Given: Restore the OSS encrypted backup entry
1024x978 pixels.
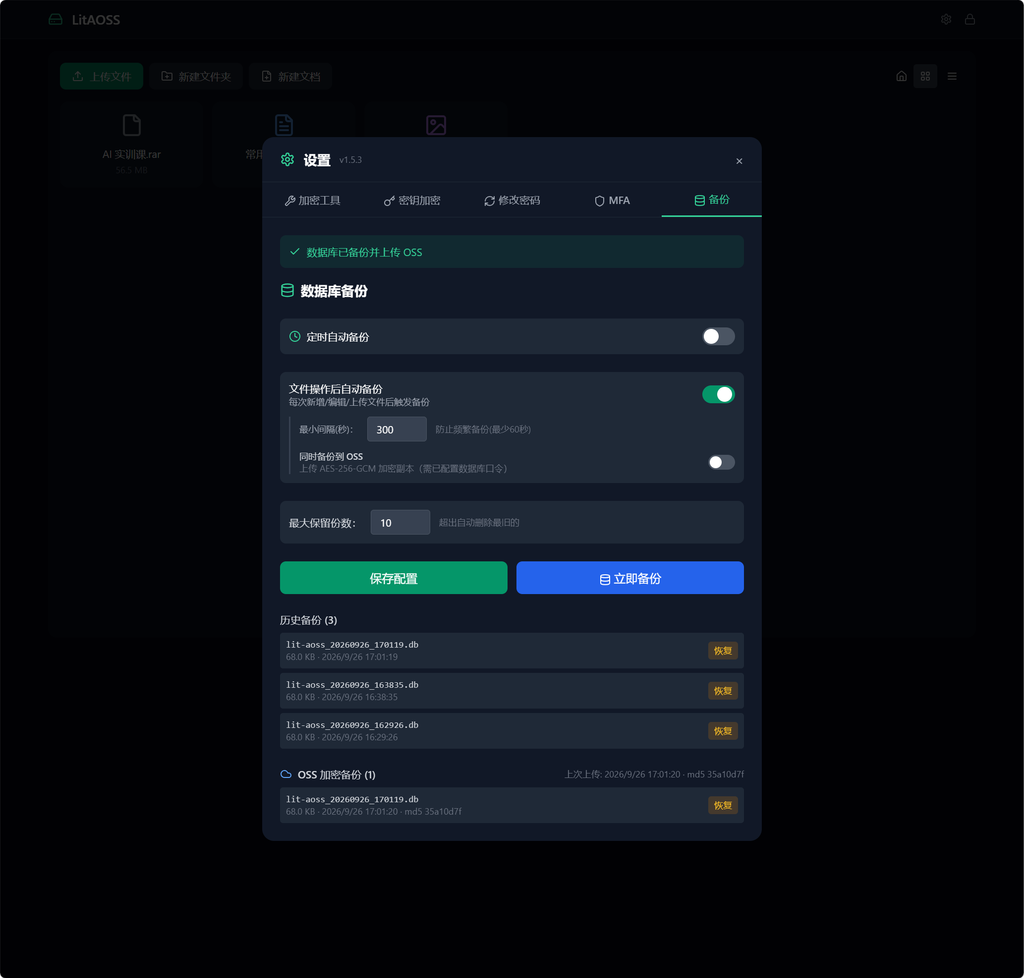Looking at the screenshot, I should coord(723,805).
